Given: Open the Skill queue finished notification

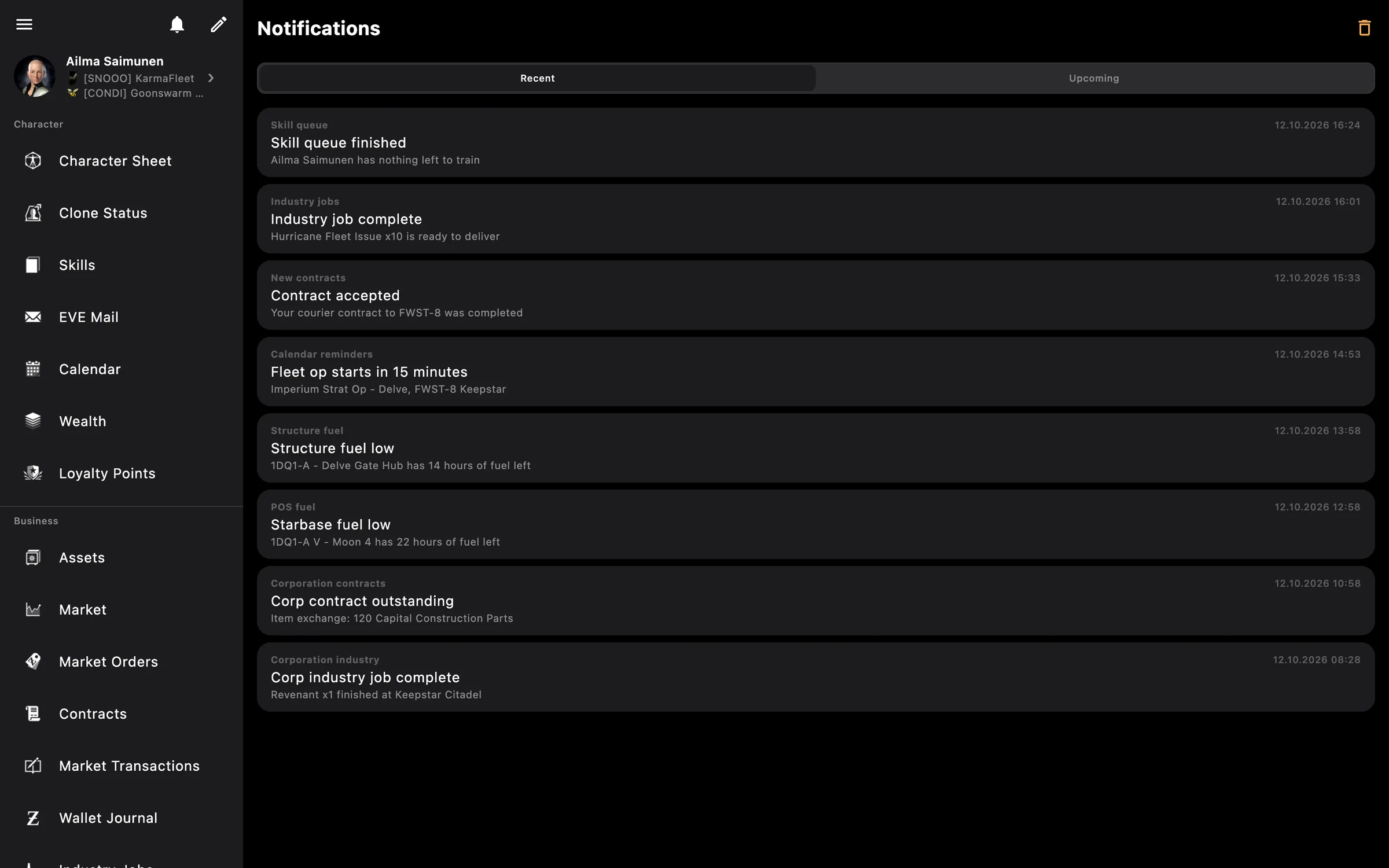Looking at the screenshot, I should point(815,142).
